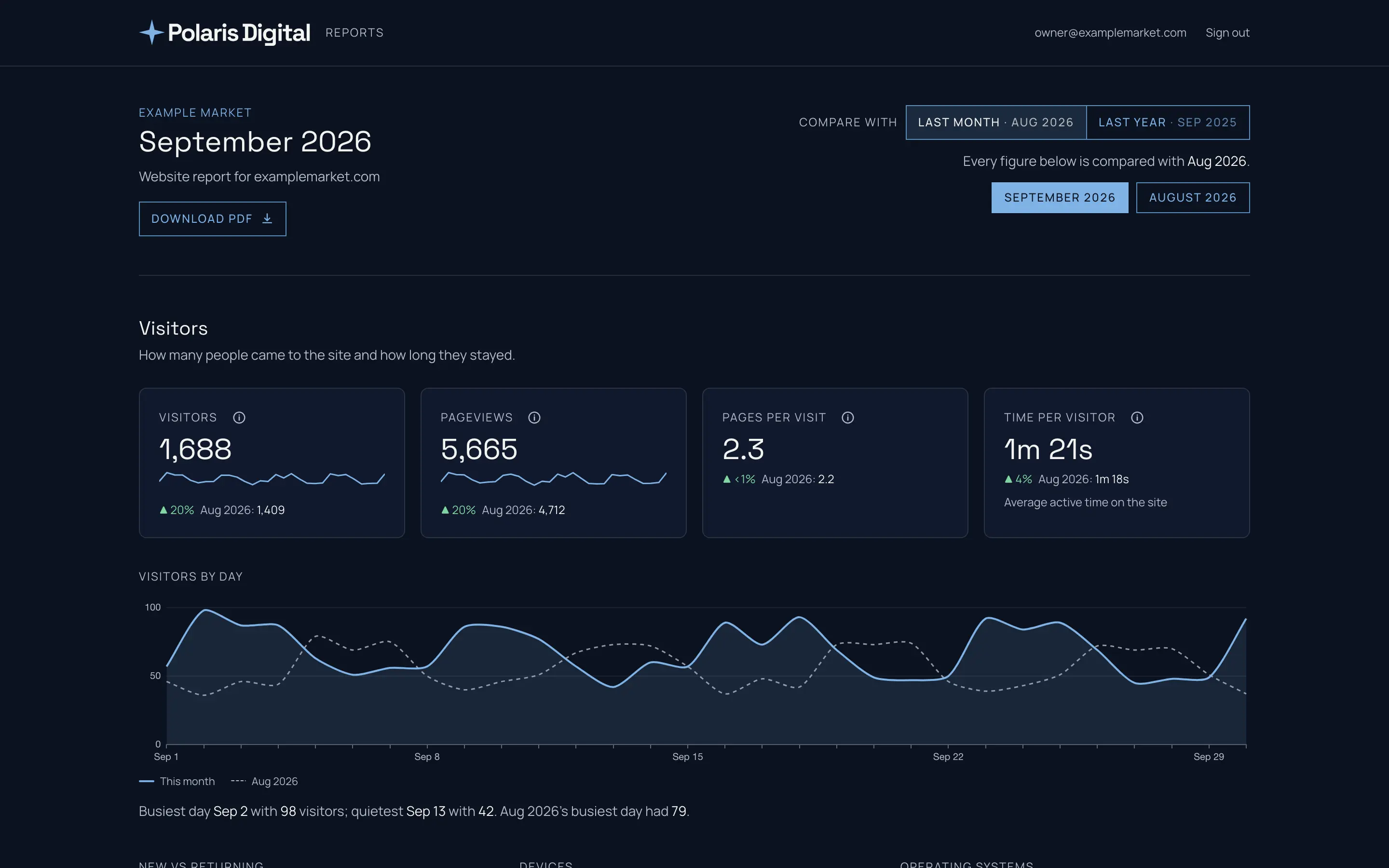Screen dimensions: 1389x868
Task: Click the Sep 15 axis label
Action: pos(688,757)
